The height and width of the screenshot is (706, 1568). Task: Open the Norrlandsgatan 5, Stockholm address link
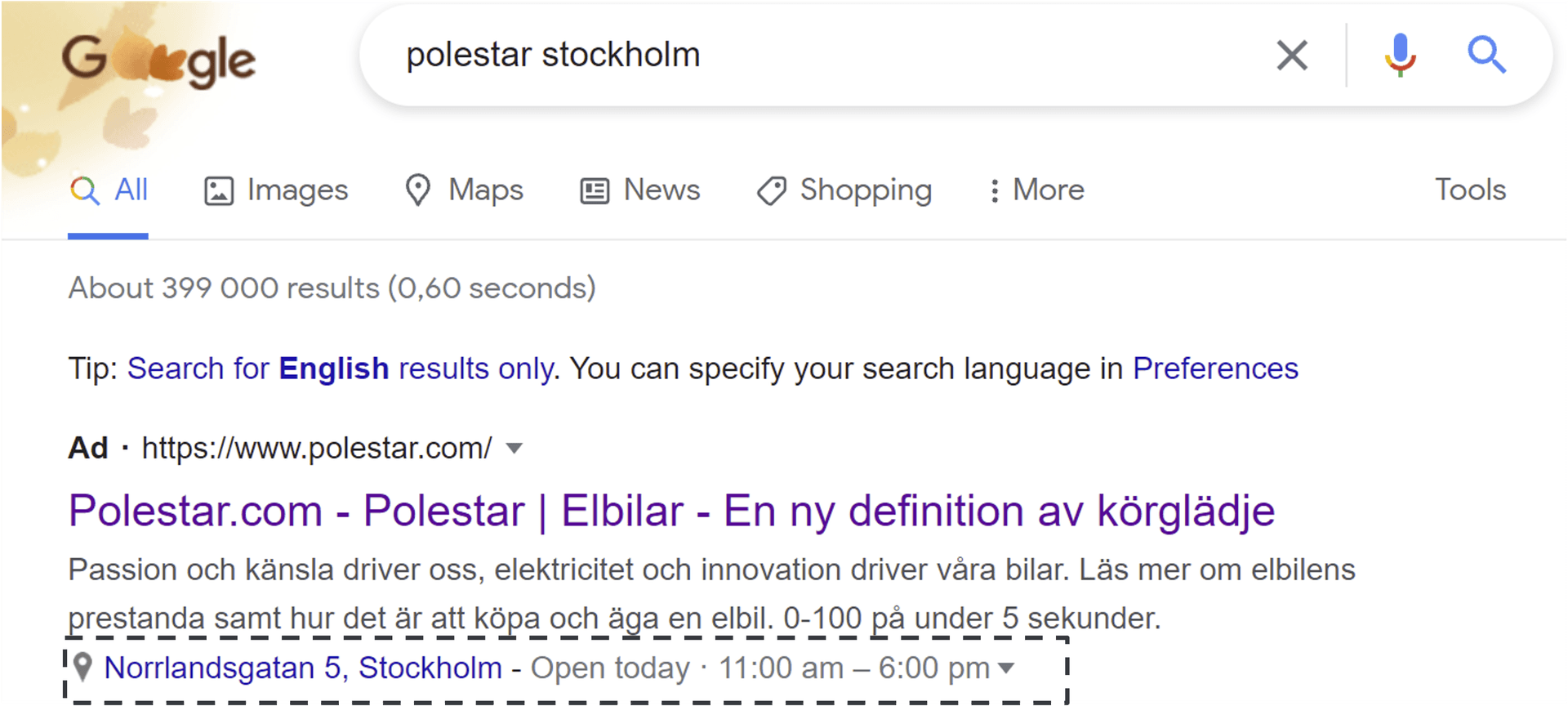303,668
